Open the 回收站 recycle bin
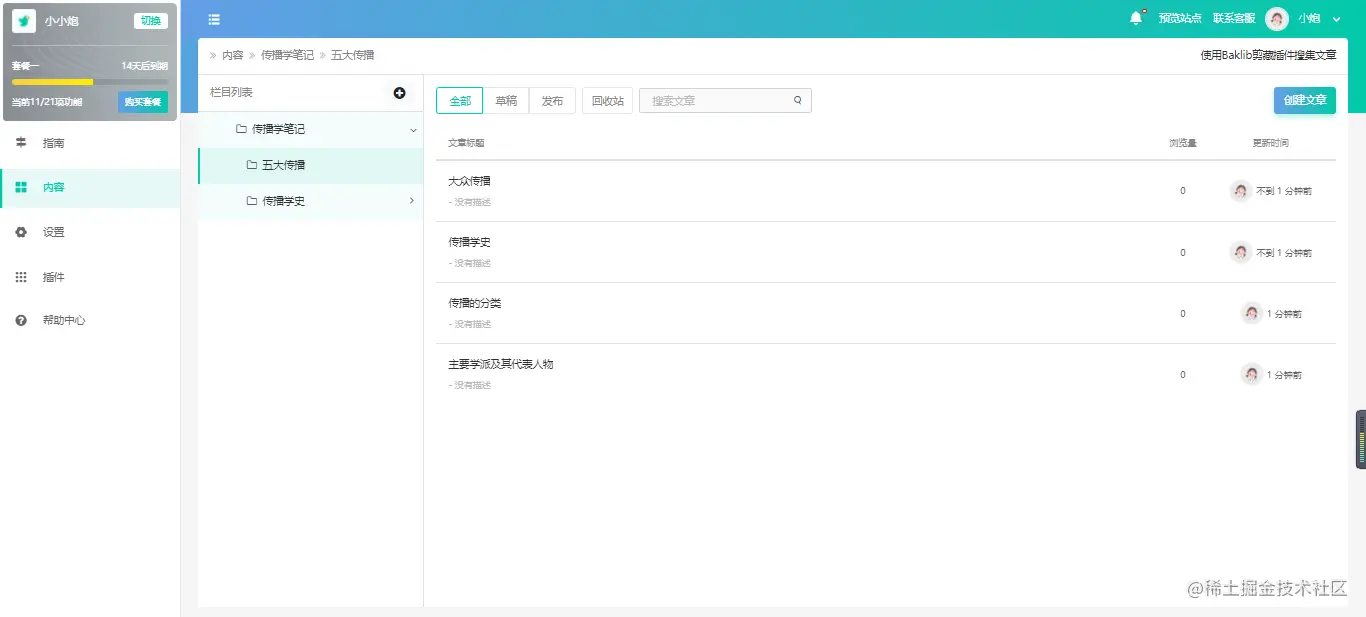The width and height of the screenshot is (1366, 617). 607,101
